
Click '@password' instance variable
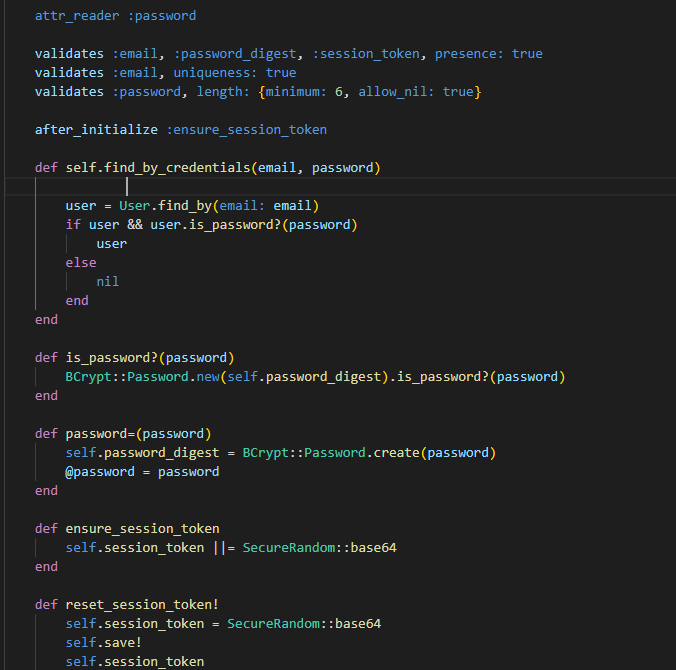tap(100, 471)
